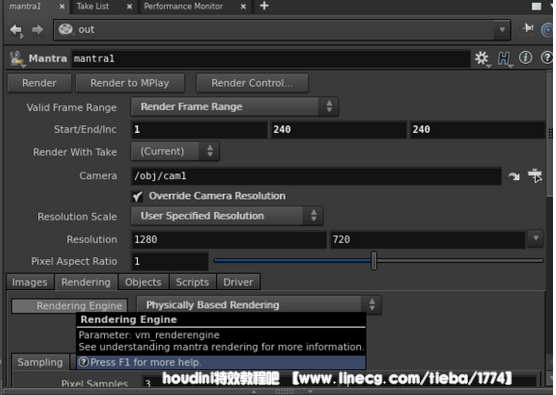Image resolution: width=556 pixels, height=395 pixels.
Task: Click the Pixel Aspect Ratio value field
Action: click(169, 261)
